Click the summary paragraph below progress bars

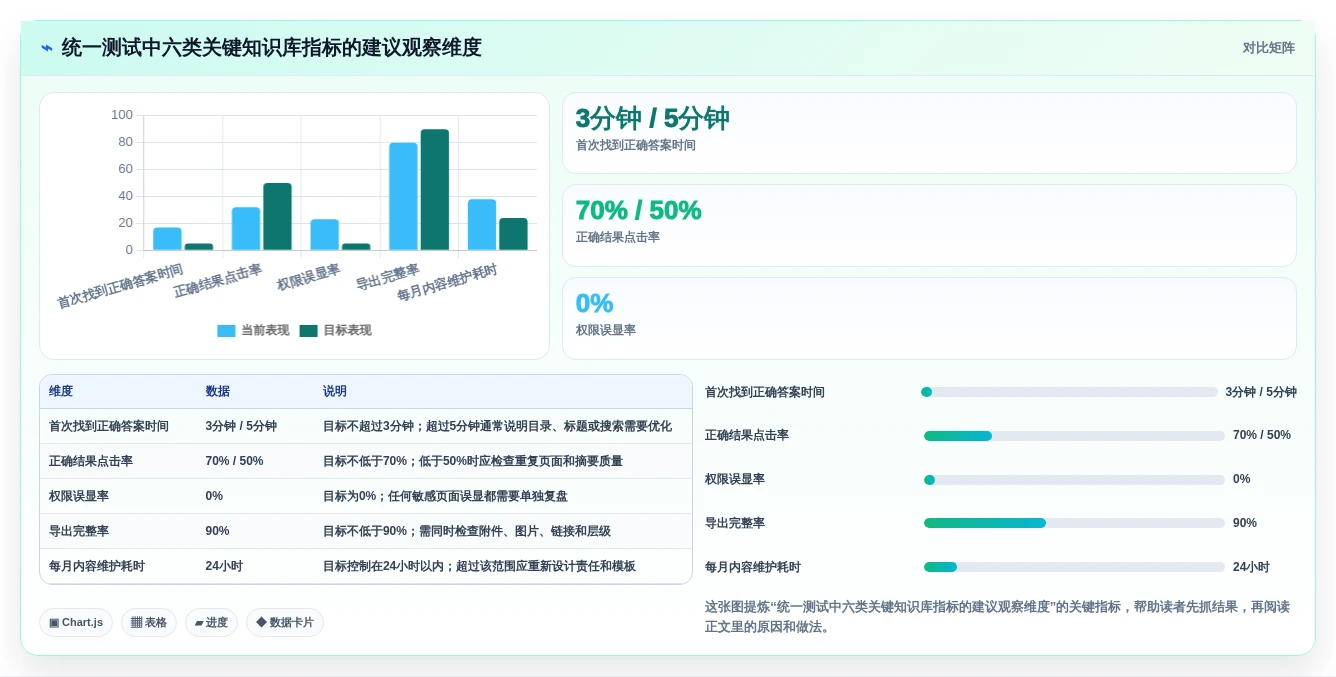(x=997, y=617)
